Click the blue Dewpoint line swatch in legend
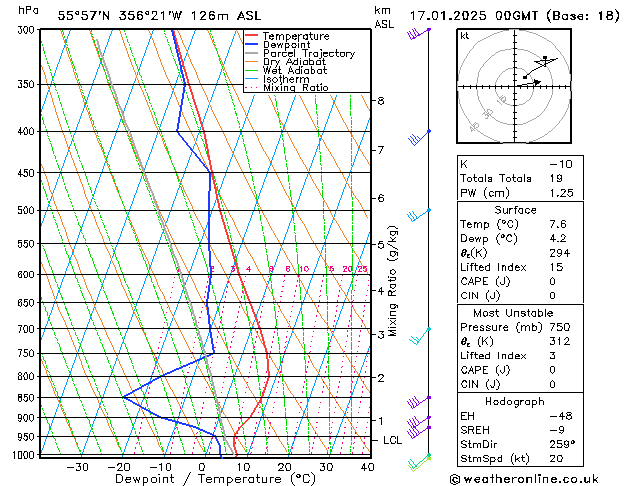Screen dimensions: 629x486 pos(251,45)
